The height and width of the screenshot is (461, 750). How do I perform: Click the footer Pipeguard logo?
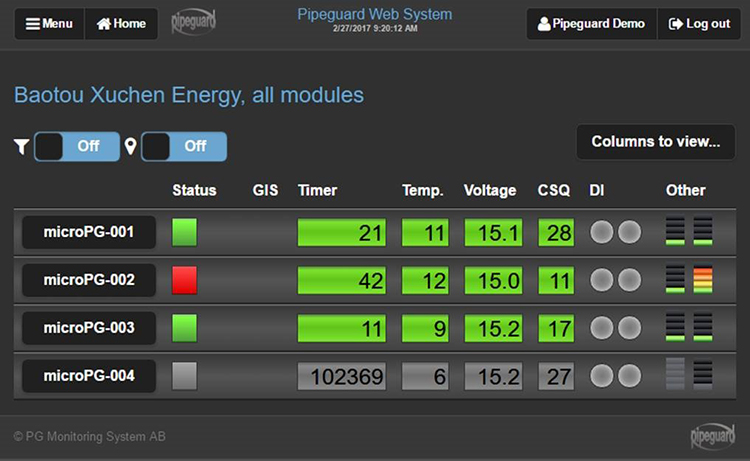[713, 436]
